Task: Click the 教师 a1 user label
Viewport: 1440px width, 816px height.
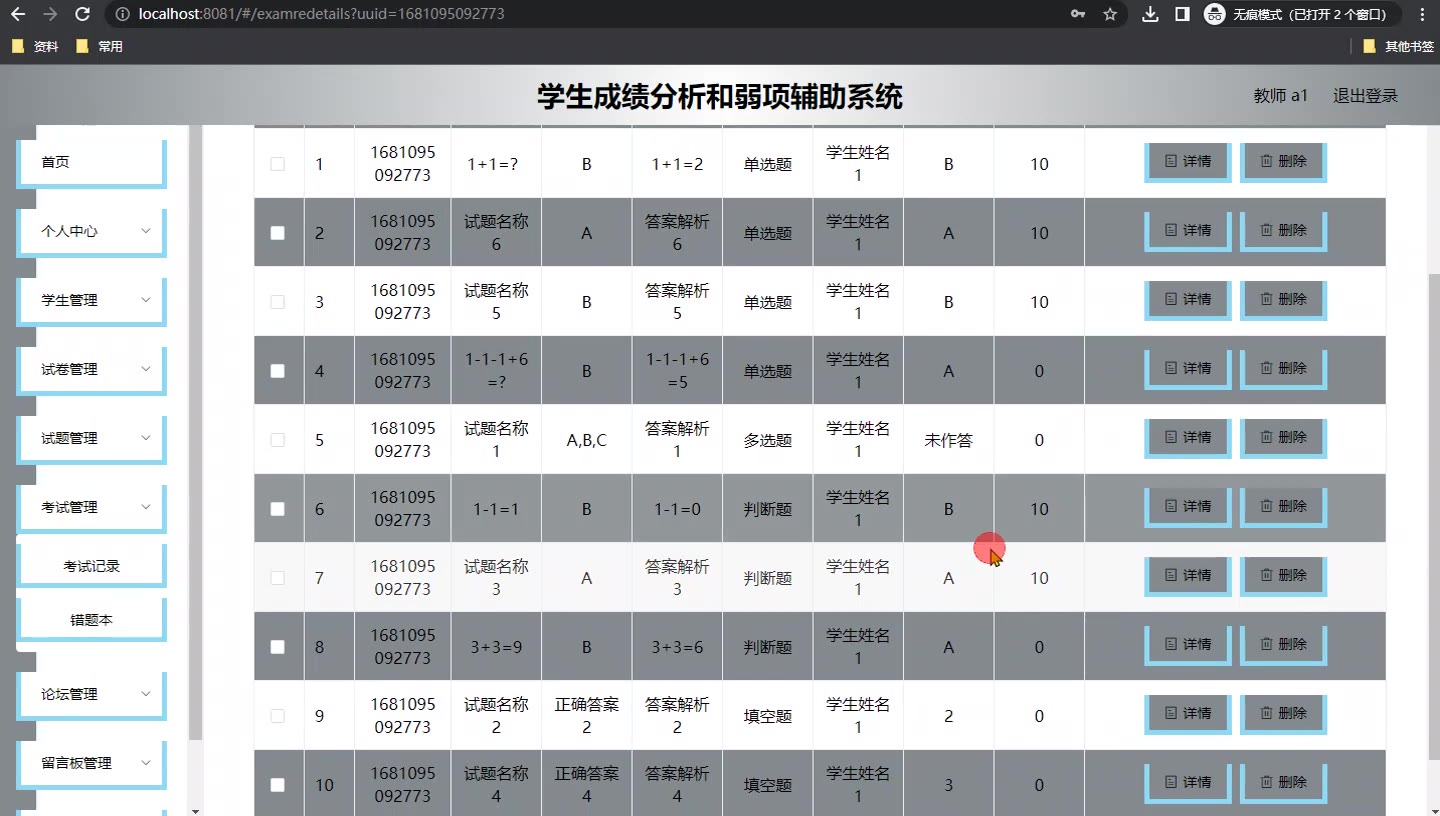Action: click(x=1281, y=96)
